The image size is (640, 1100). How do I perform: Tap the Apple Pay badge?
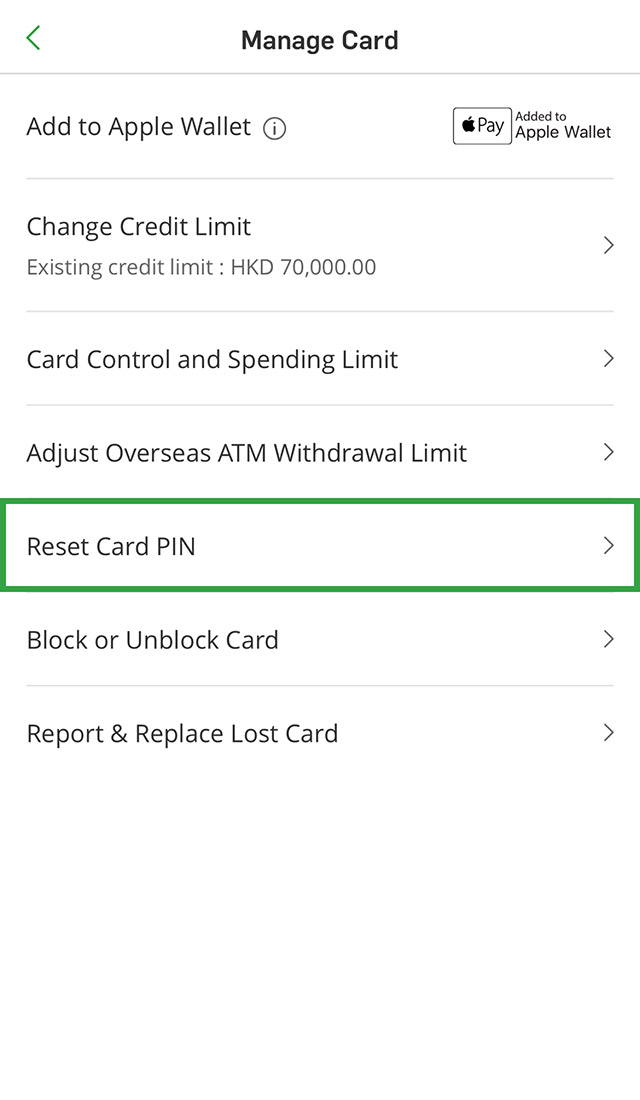coord(482,126)
